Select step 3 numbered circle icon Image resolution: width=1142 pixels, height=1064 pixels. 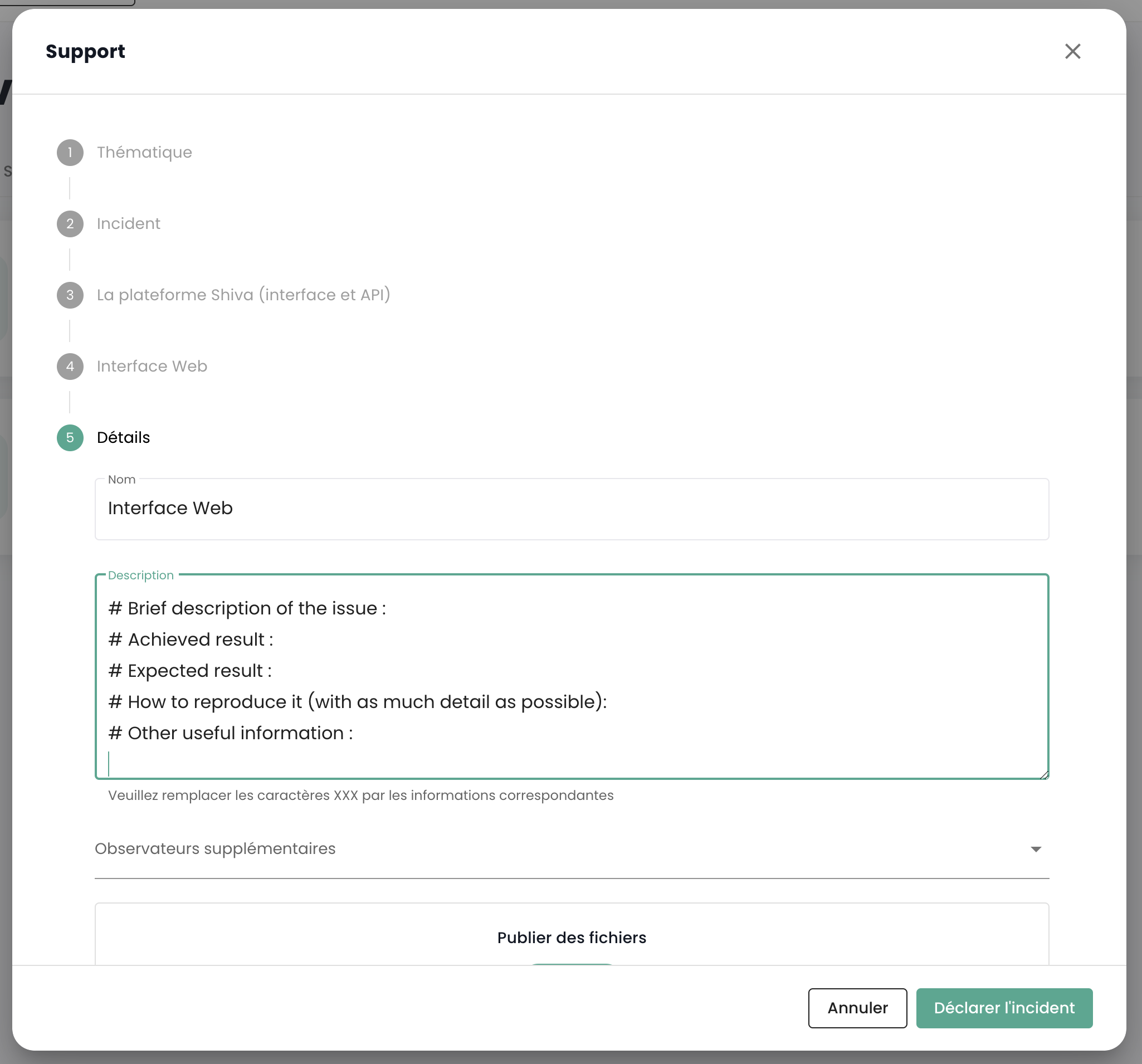tap(70, 295)
